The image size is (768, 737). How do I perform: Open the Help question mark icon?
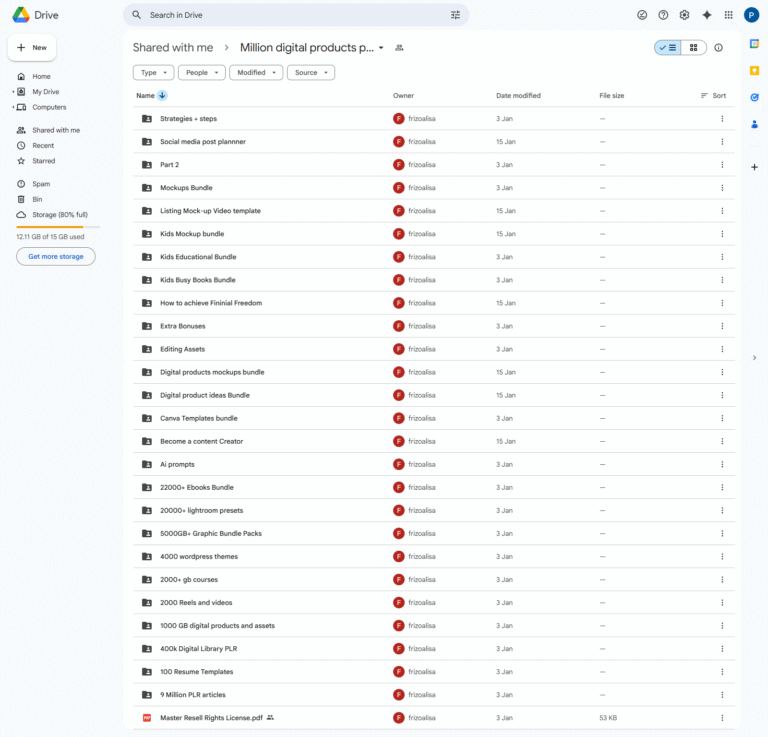(x=663, y=15)
